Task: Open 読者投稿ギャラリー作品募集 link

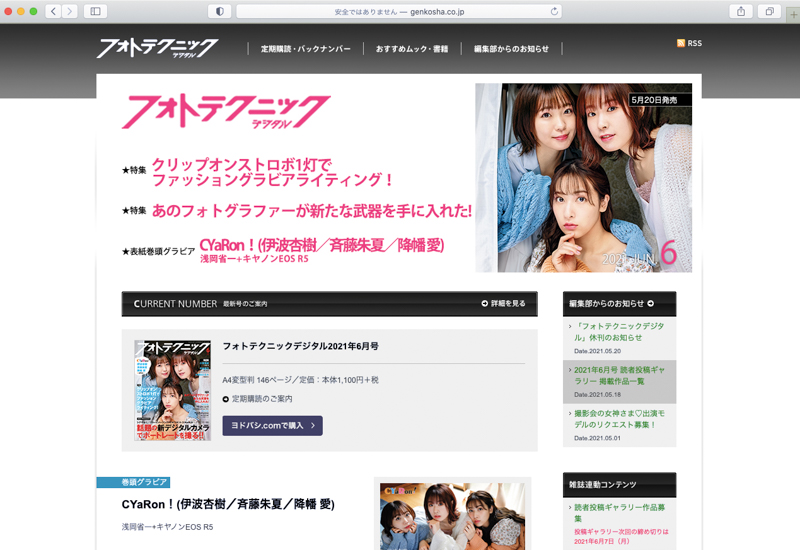Action: [x=619, y=513]
